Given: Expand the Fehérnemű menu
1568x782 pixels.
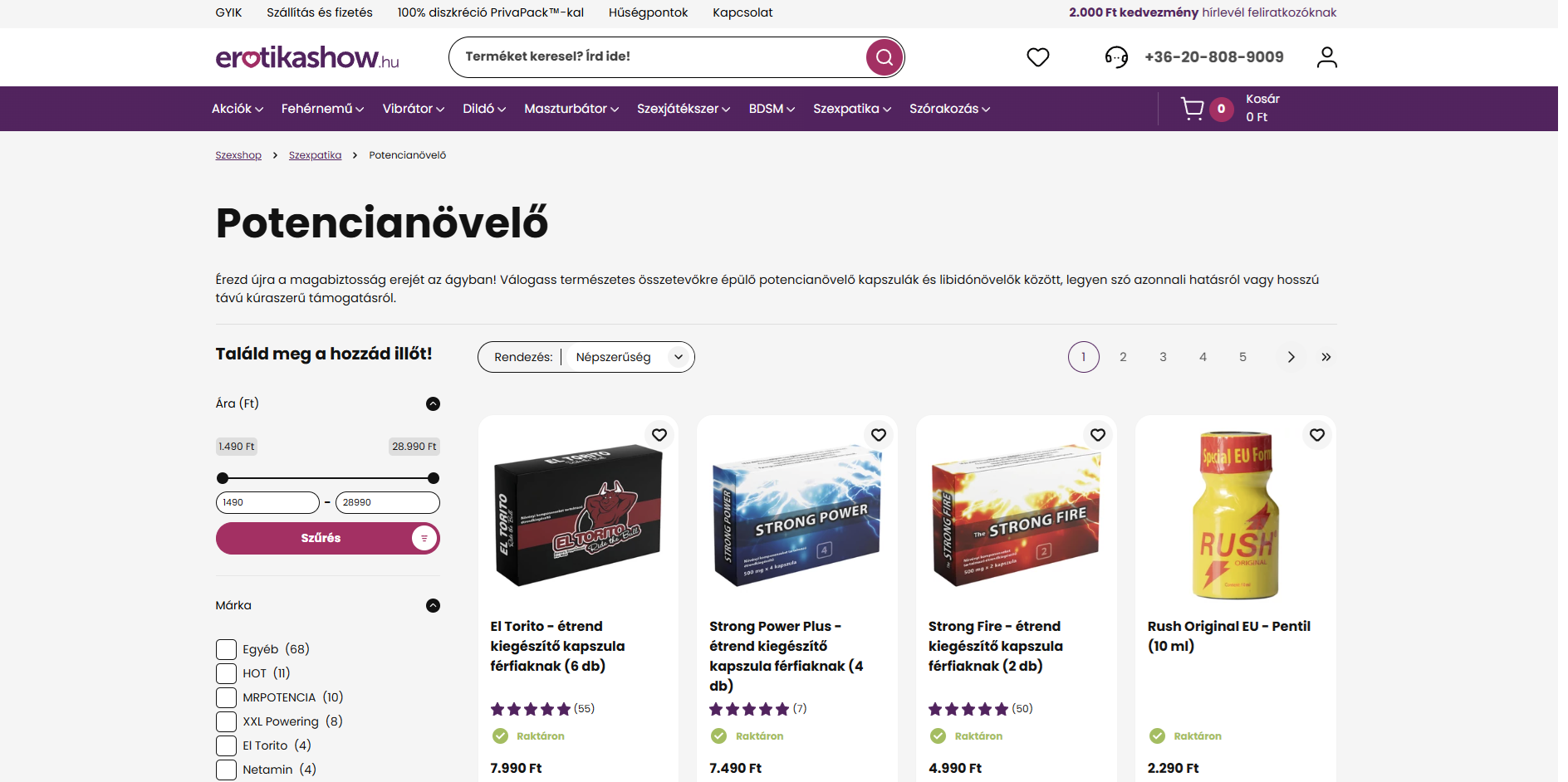Looking at the screenshot, I should click(322, 109).
